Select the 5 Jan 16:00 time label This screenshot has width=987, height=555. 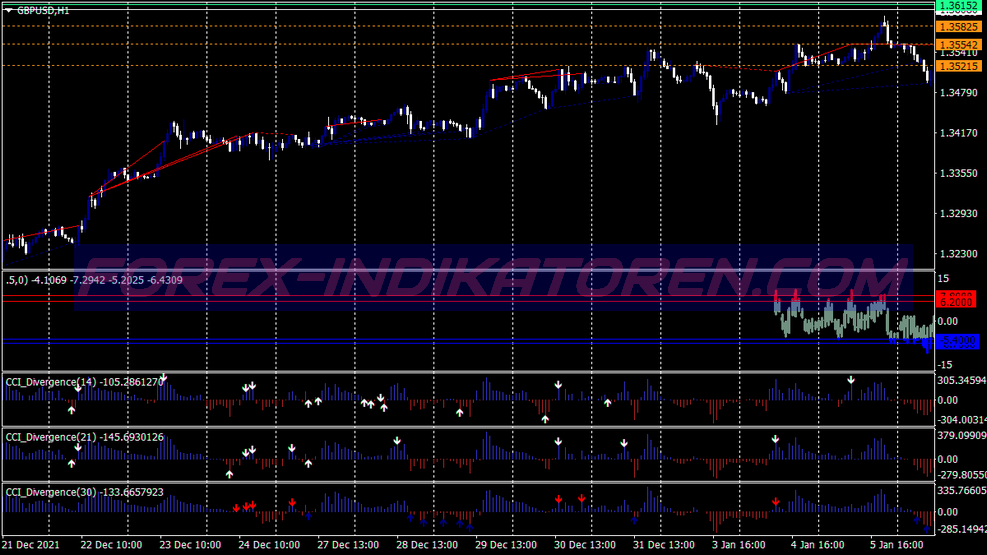897,545
